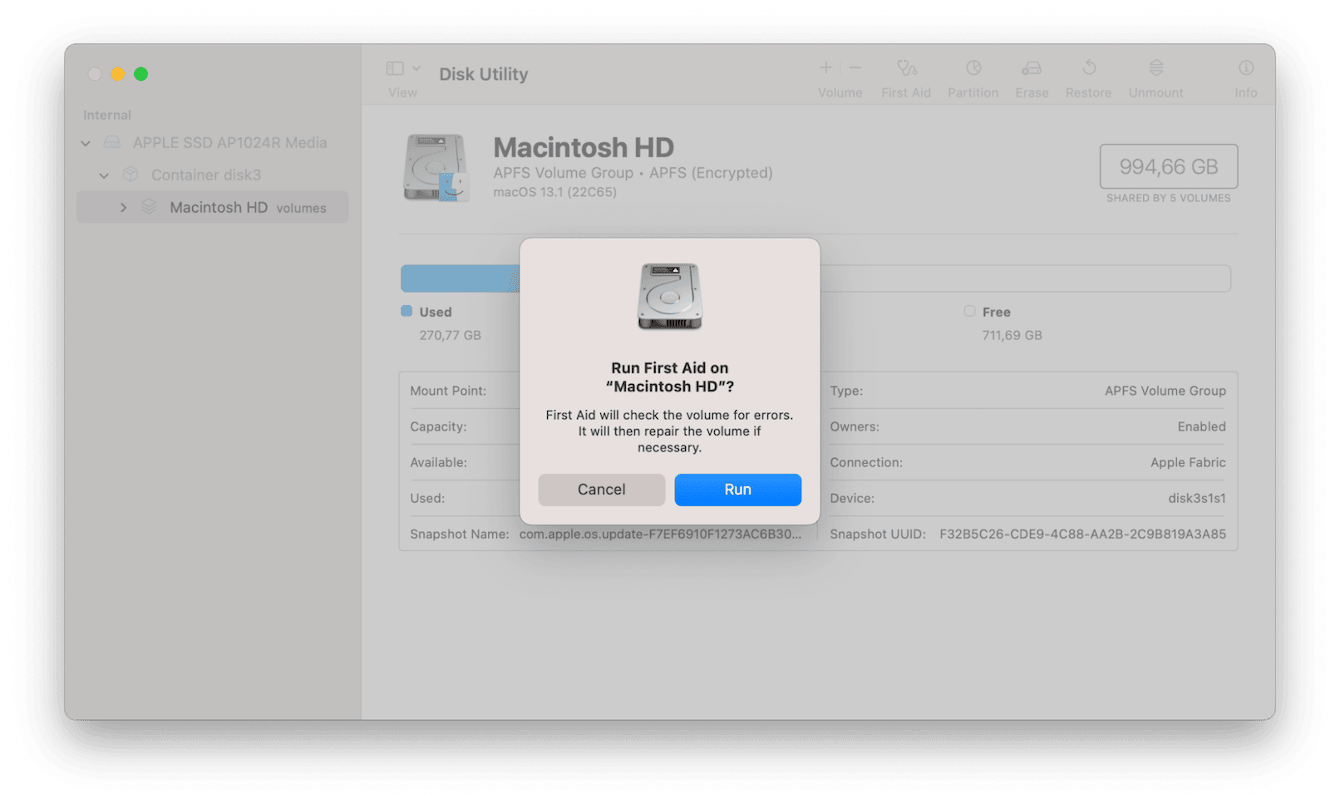Click the 994,66 GB capacity field
The image size is (1340, 806).
1168,166
